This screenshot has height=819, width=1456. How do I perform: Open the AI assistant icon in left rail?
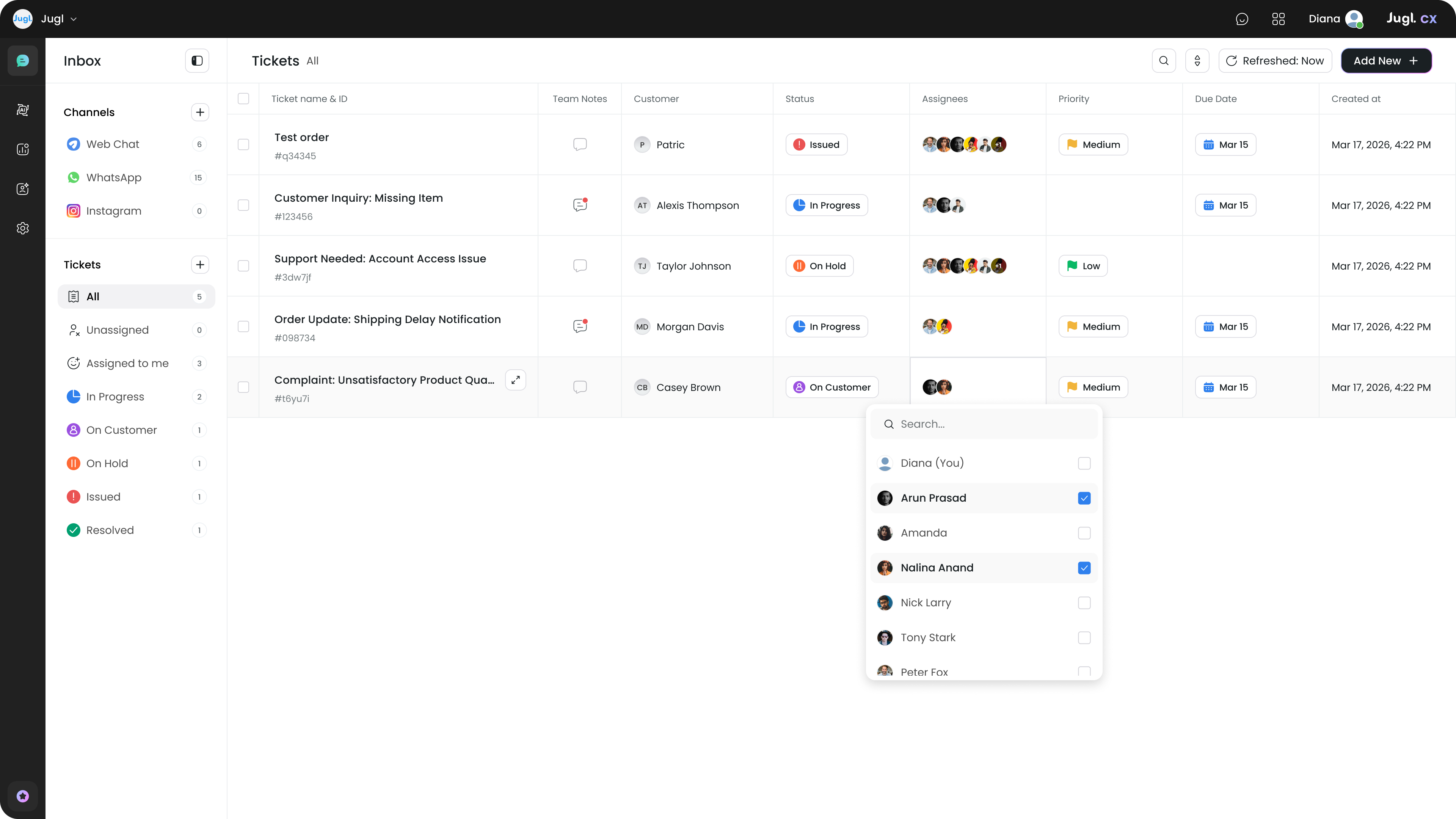[23, 110]
